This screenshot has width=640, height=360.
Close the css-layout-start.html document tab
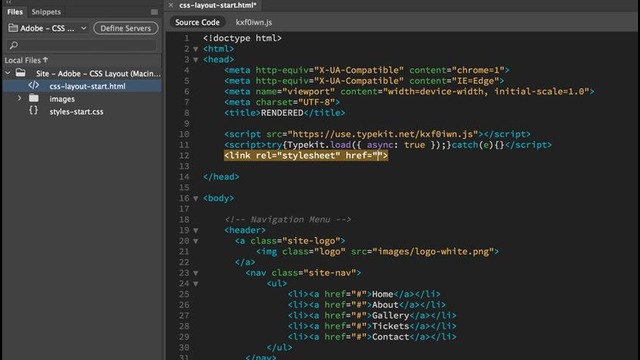point(171,5)
